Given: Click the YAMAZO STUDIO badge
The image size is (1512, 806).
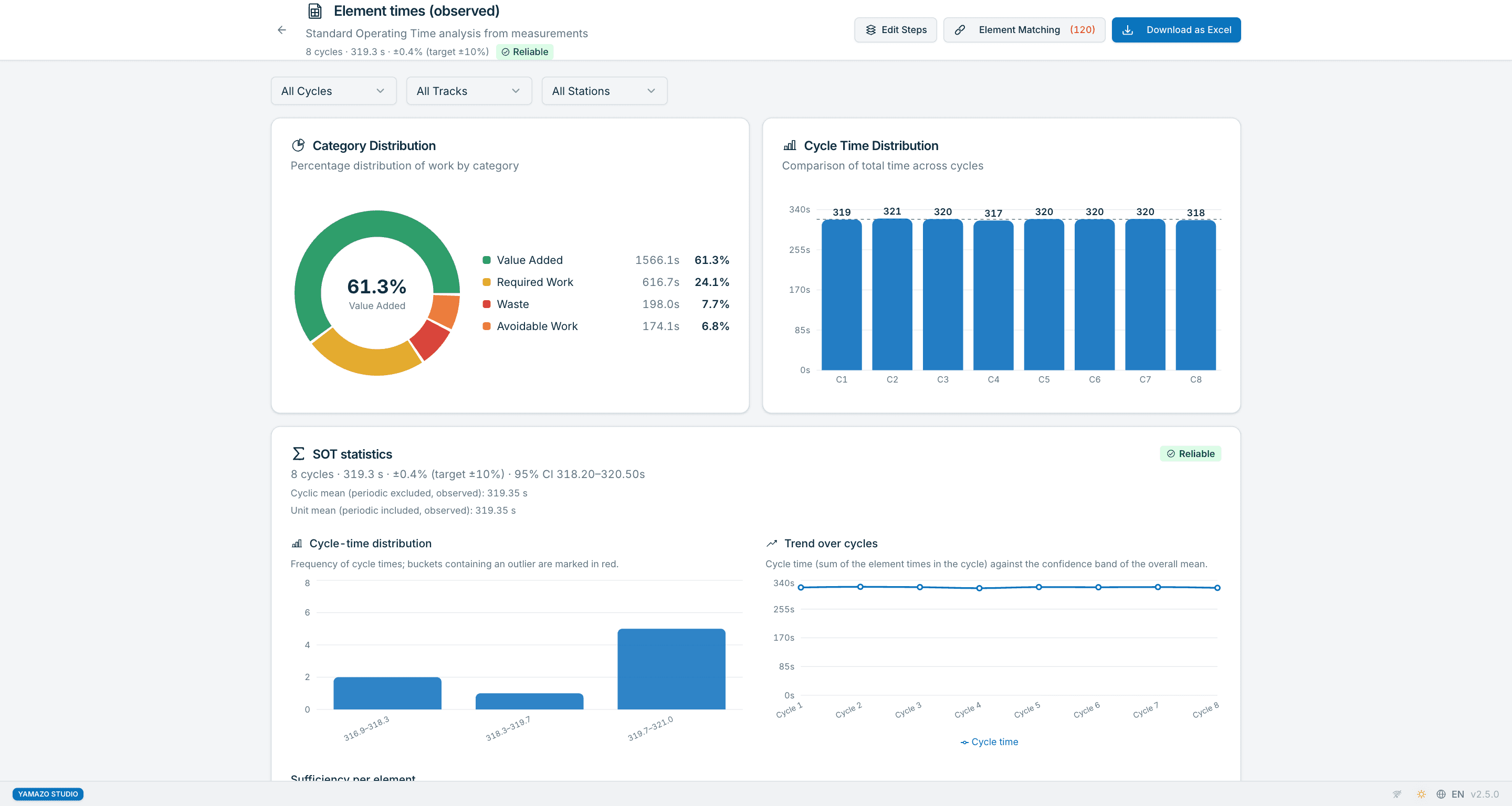Looking at the screenshot, I should (48, 794).
